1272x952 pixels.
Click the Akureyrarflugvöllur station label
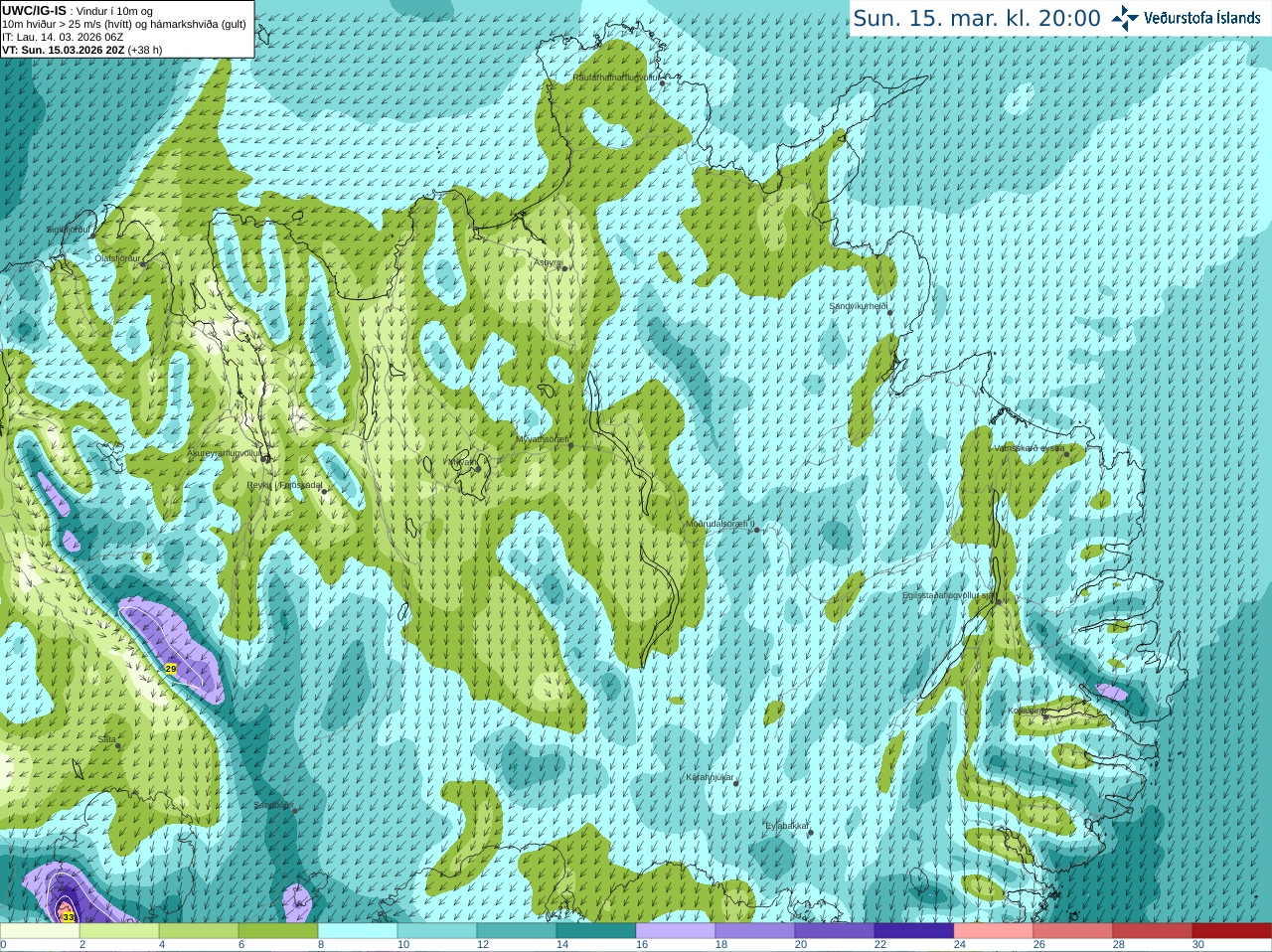[225, 453]
